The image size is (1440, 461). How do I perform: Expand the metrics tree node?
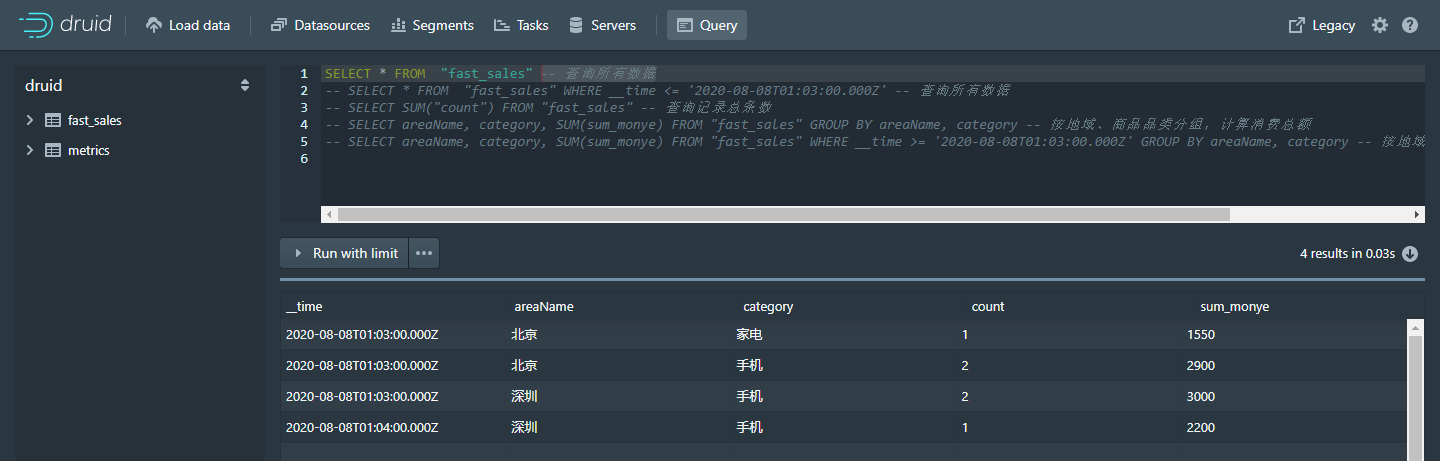point(29,151)
